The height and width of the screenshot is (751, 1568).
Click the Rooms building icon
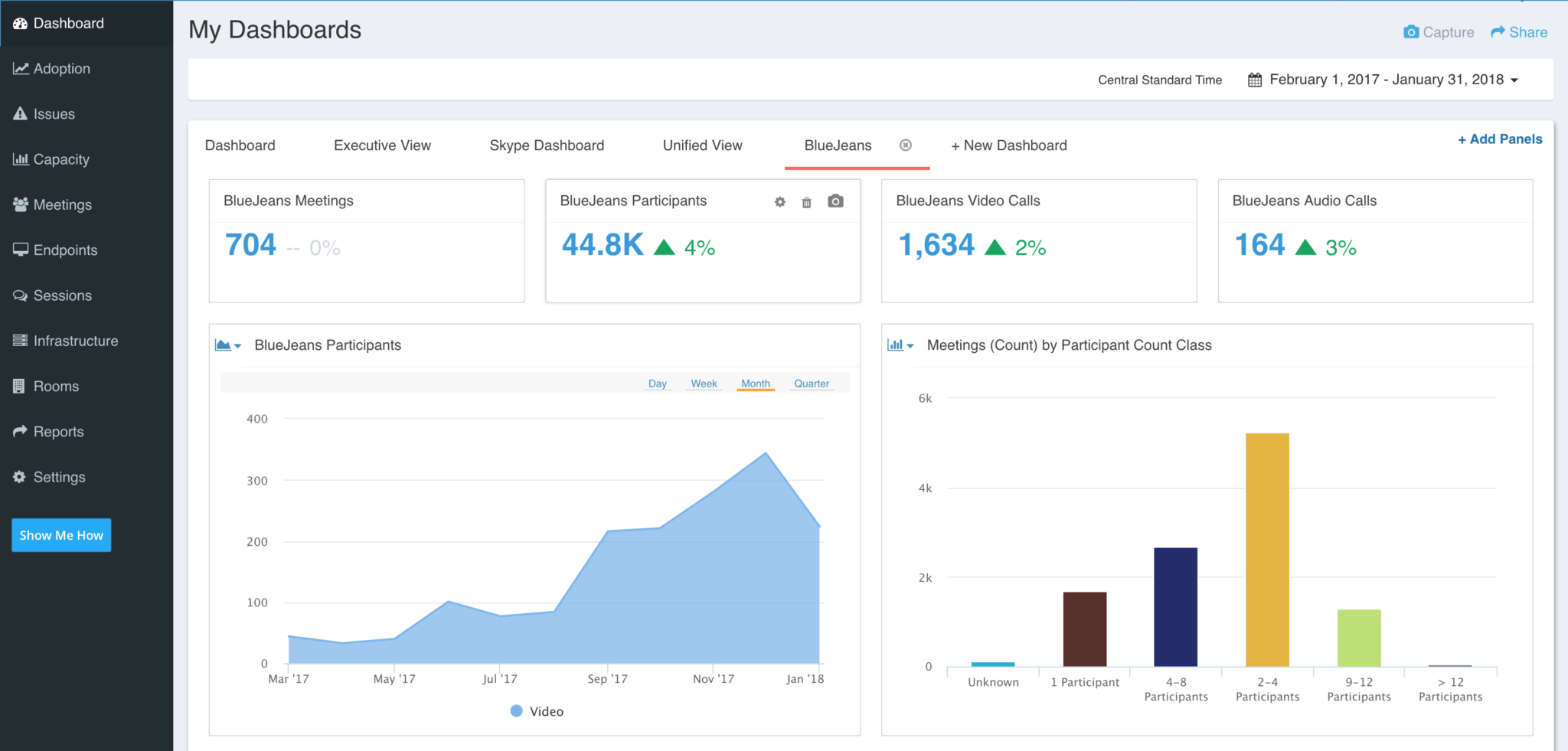click(x=19, y=386)
